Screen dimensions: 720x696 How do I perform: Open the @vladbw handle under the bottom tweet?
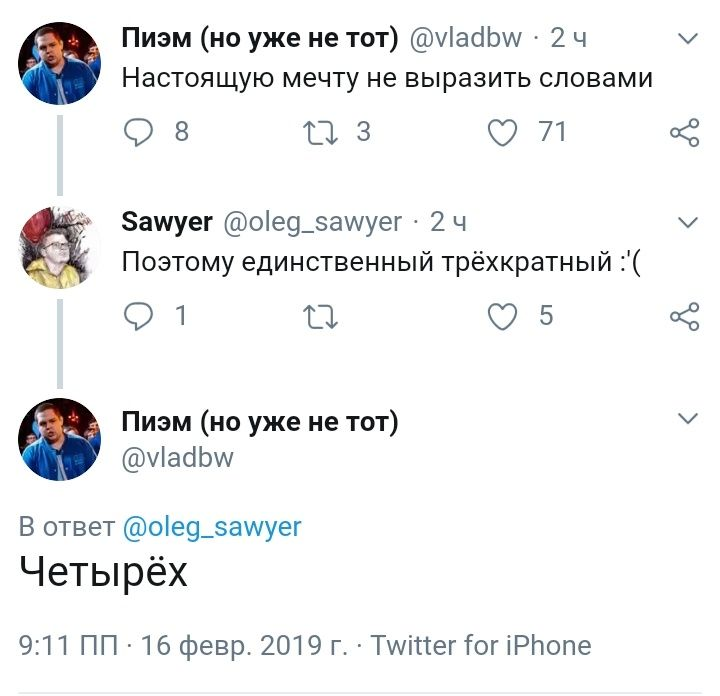(x=177, y=457)
